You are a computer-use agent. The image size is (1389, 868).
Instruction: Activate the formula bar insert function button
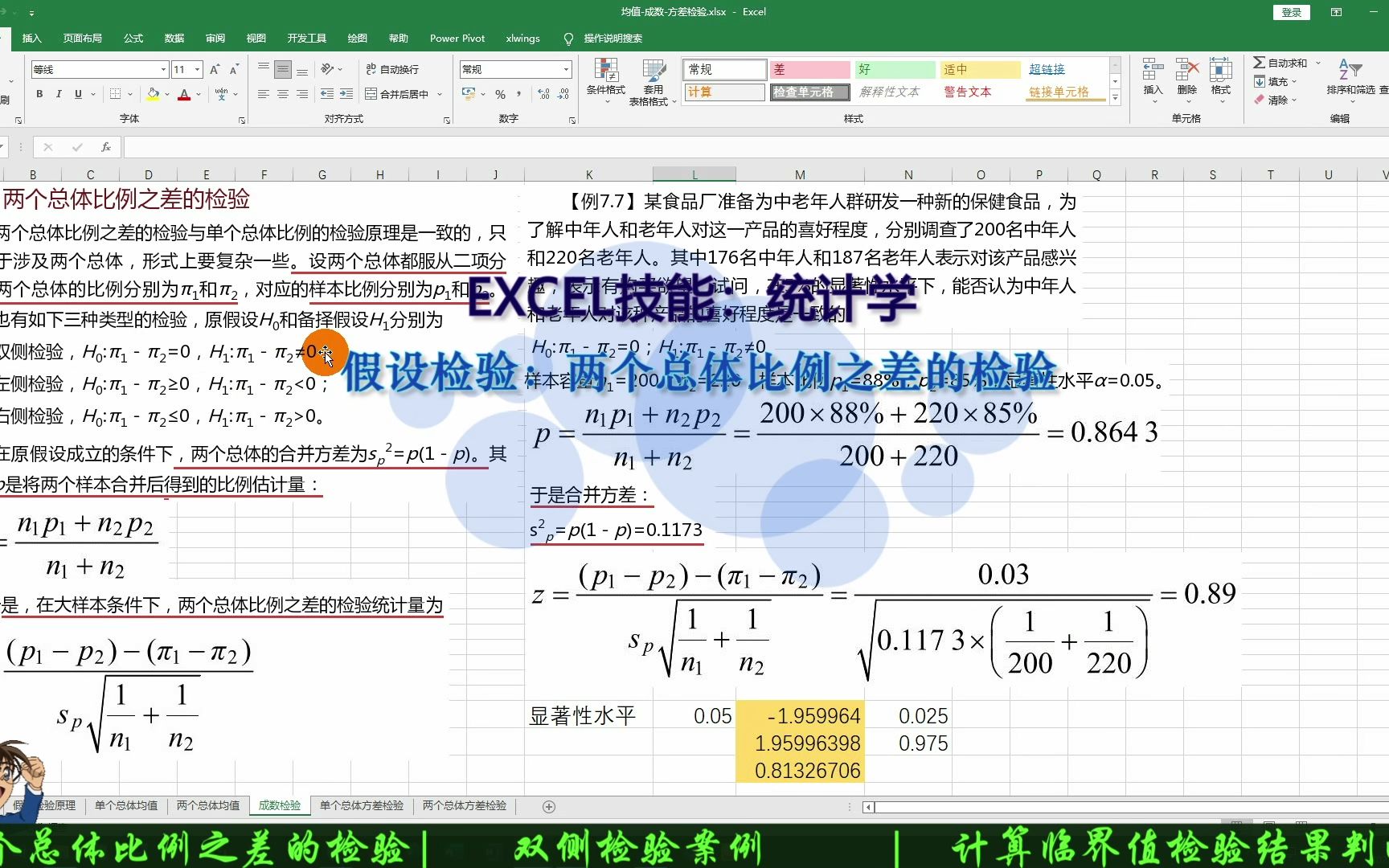coord(105,147)
